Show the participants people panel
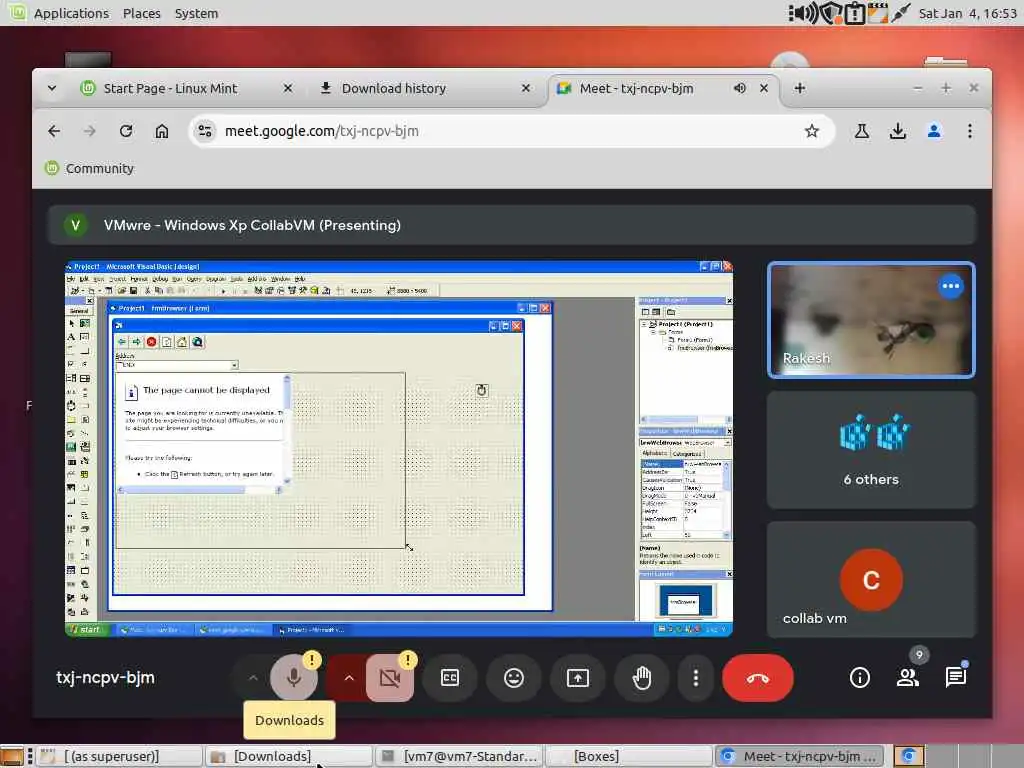Image resolution: width=1024 pixels, height=768 pixels. [x=908, y=678]
